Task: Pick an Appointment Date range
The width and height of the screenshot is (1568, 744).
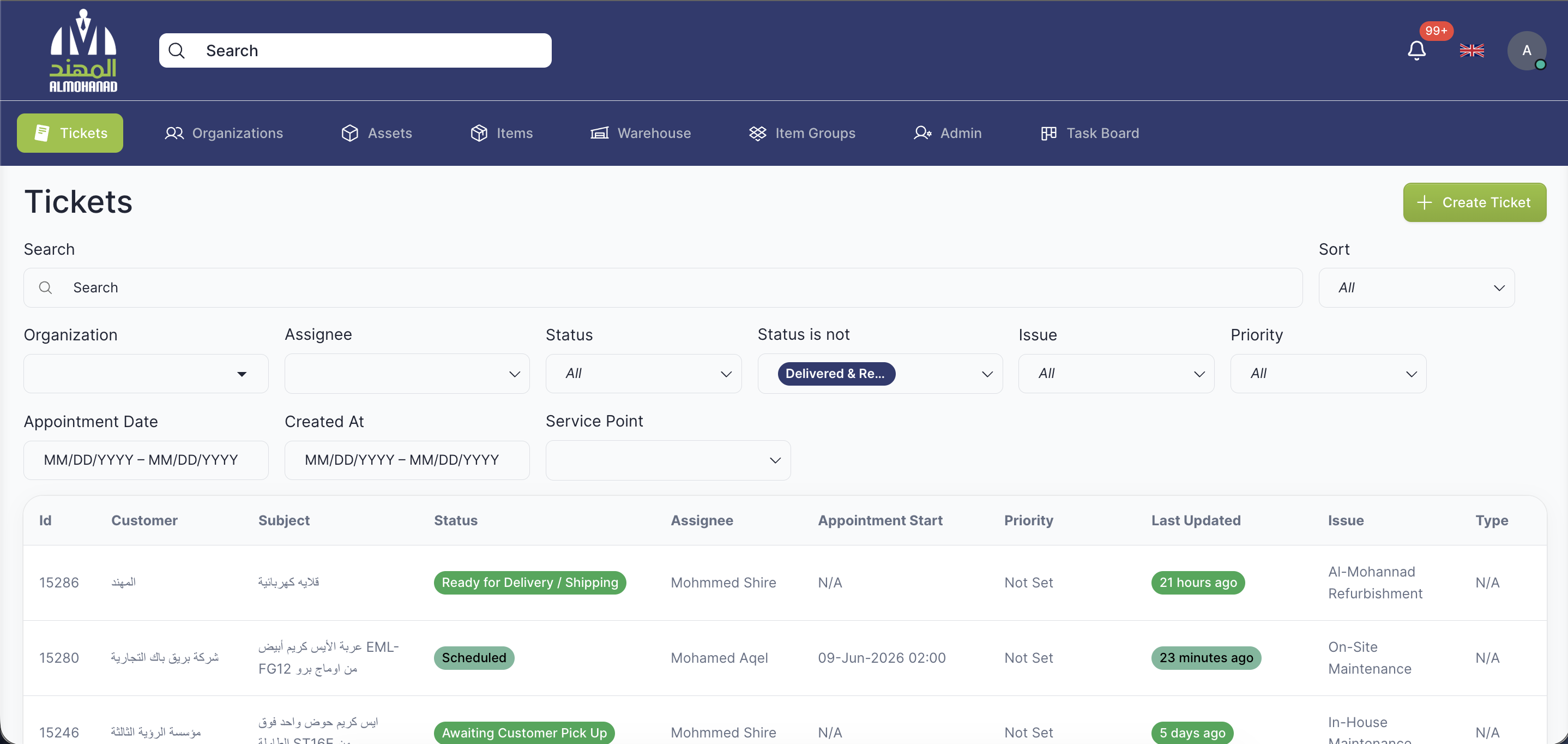Action: click(146, 460)
